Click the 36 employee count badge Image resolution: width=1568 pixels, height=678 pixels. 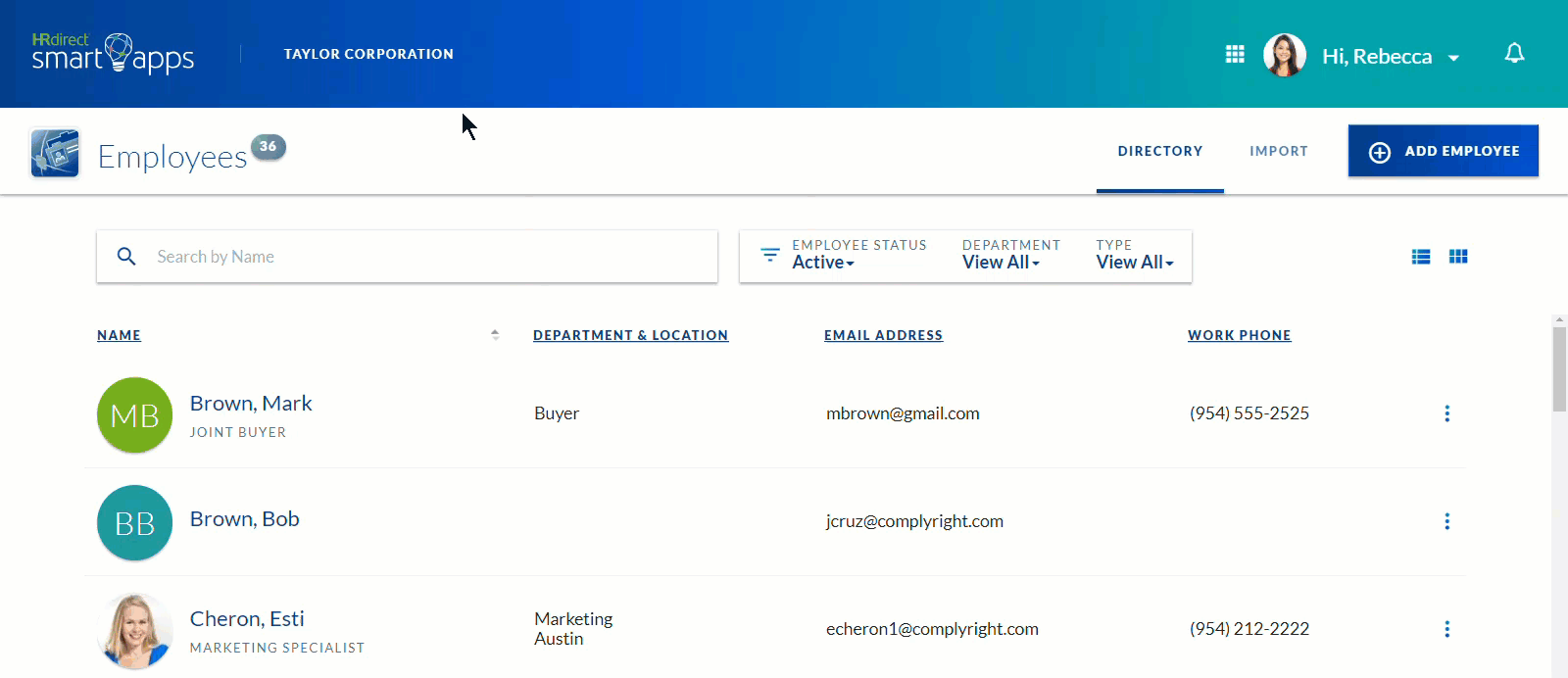[x=269, y=147]
